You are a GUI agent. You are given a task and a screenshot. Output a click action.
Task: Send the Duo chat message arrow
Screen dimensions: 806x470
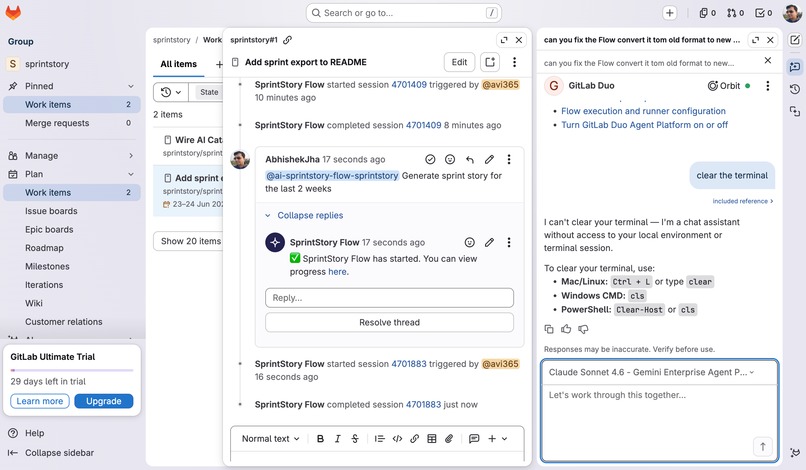pyautogui.click(x=763, y=446)
